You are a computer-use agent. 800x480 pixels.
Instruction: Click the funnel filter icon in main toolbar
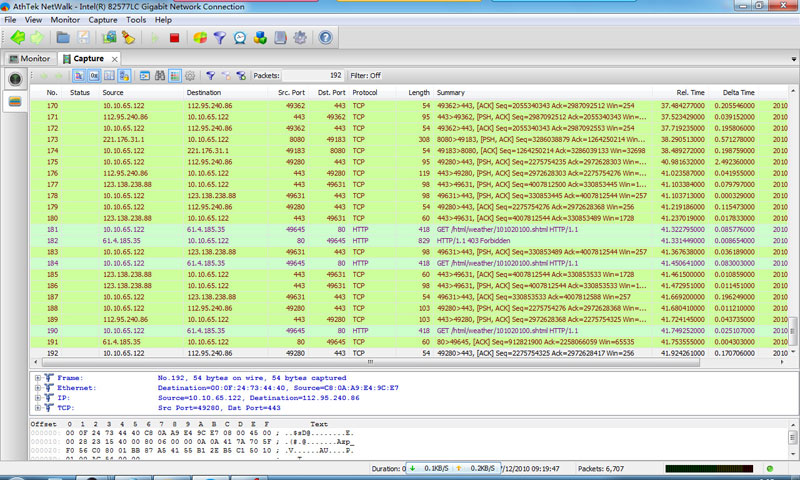tap(218, 38)
